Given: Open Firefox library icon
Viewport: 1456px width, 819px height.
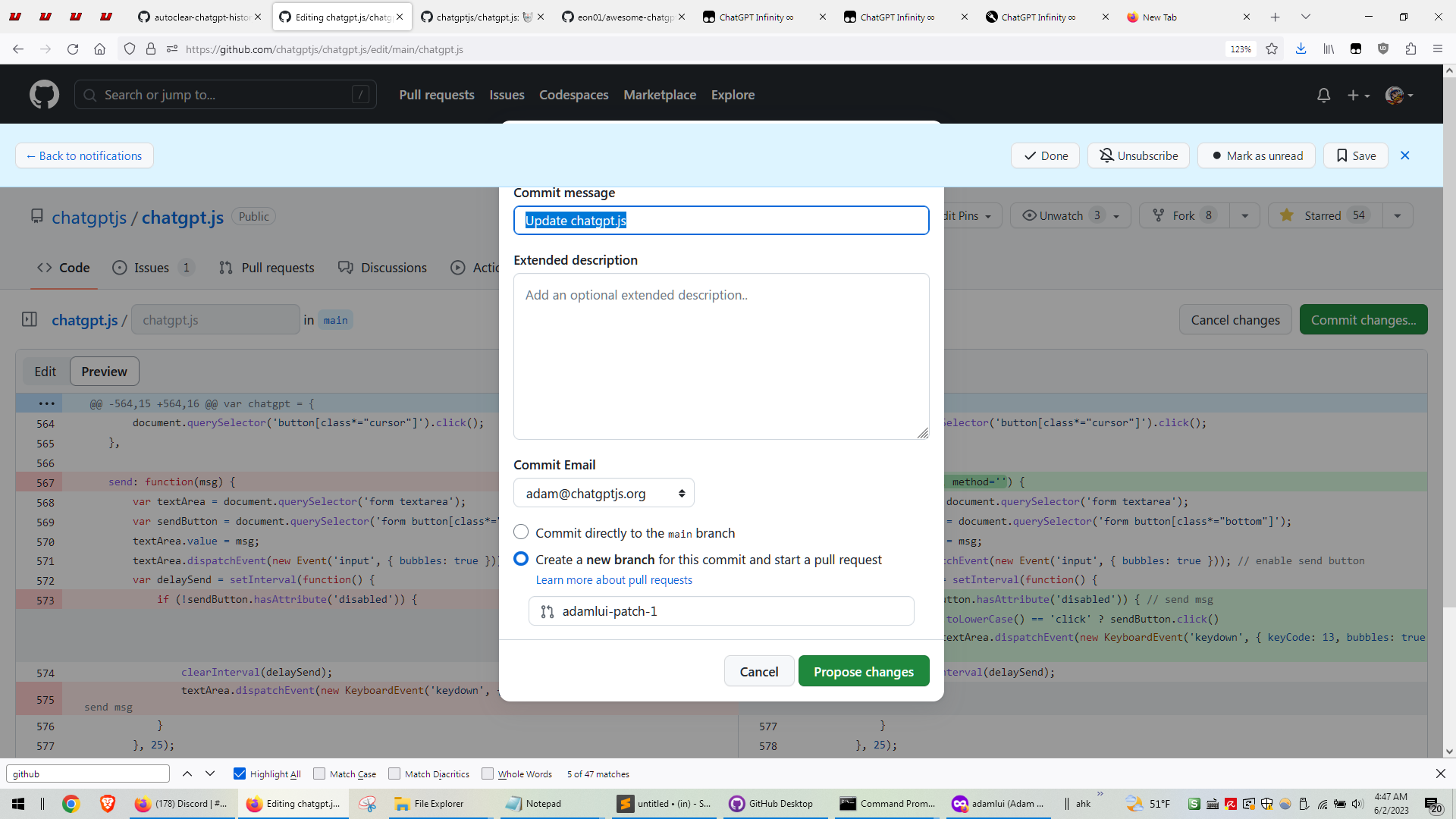Looking at the screenshot, I should [1329, 49].
